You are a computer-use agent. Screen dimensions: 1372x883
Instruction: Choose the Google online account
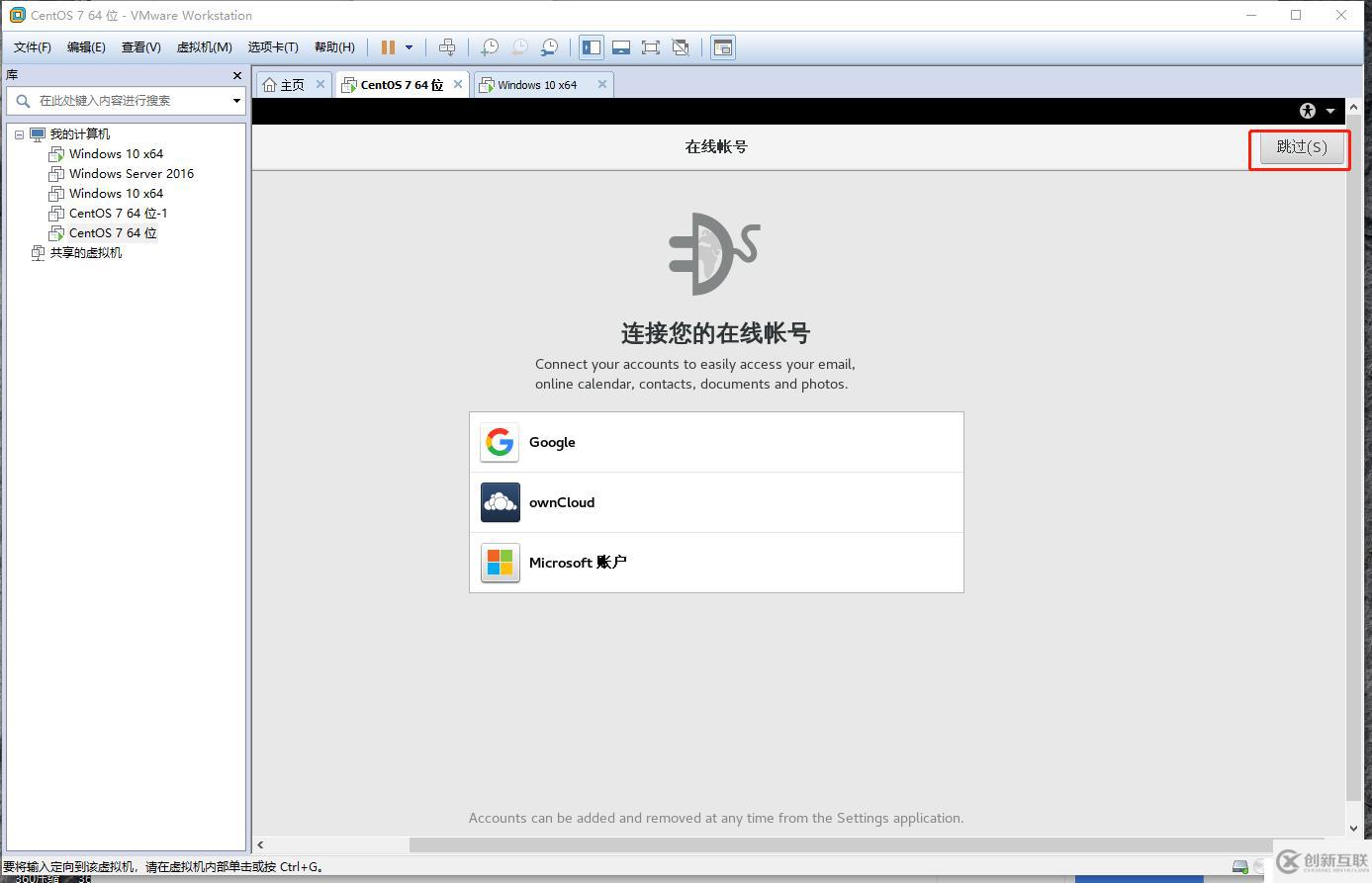pyautogui.click(x=716, y=442)
